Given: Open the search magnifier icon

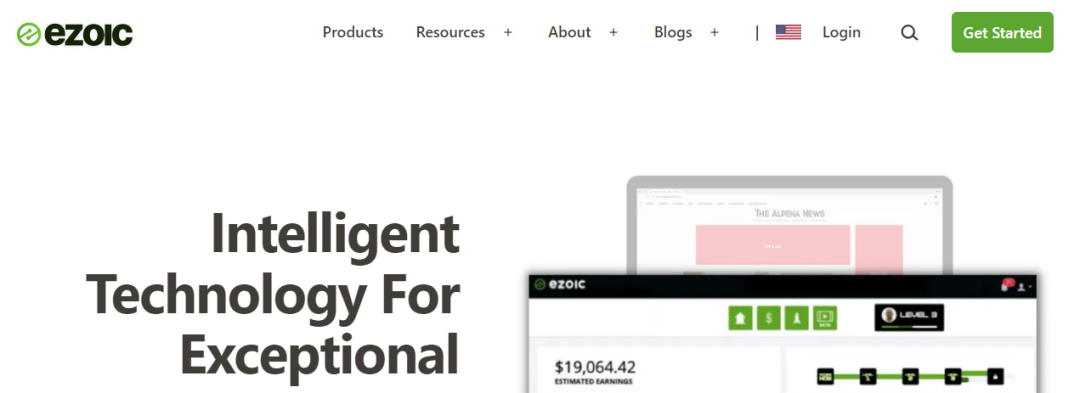Looking at the screenshot, I should [x=909, y=32].
